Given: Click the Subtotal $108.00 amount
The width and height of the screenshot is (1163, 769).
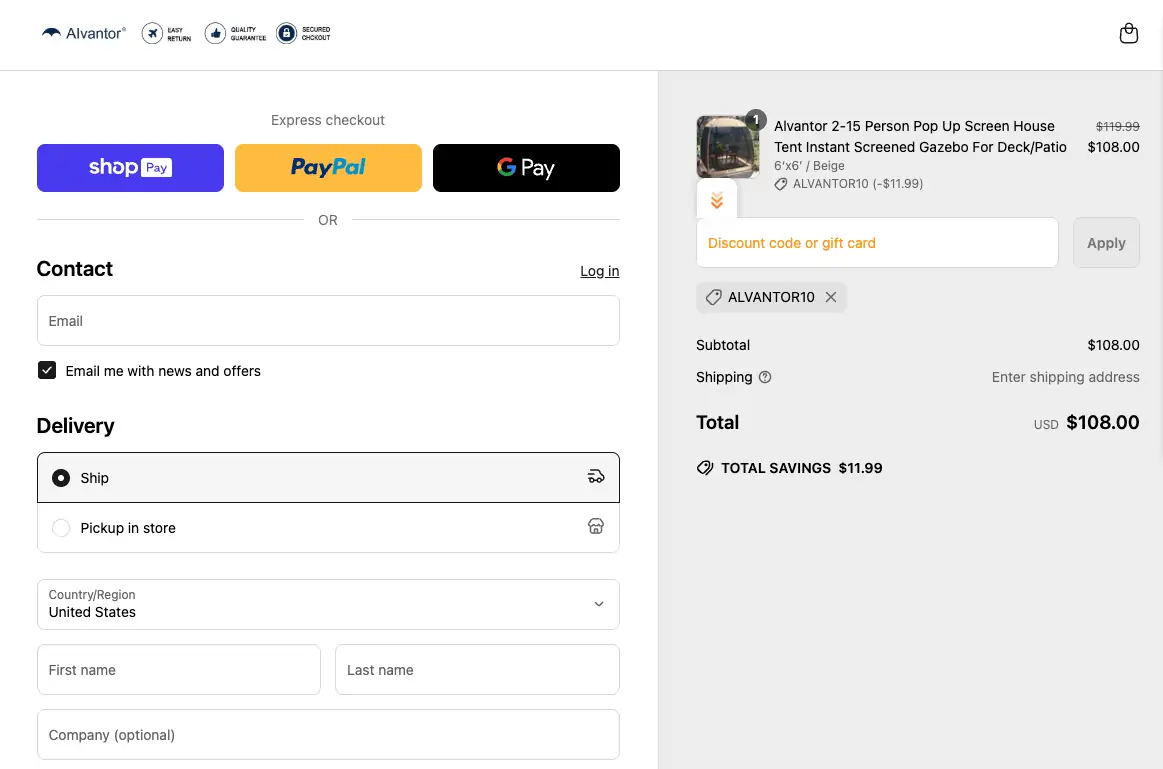Looking at the screenshot, I should coord(1113,345).
